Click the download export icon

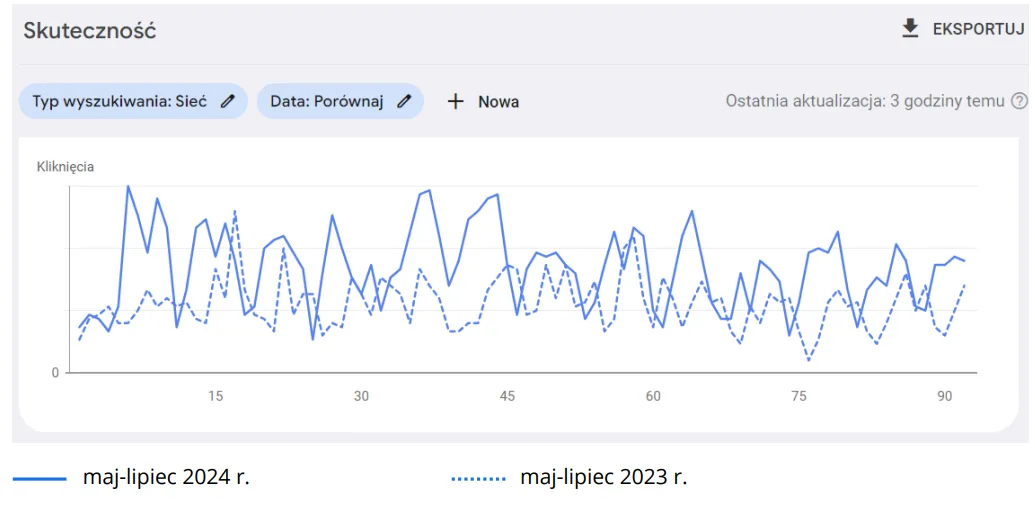[x=911, y=28]
